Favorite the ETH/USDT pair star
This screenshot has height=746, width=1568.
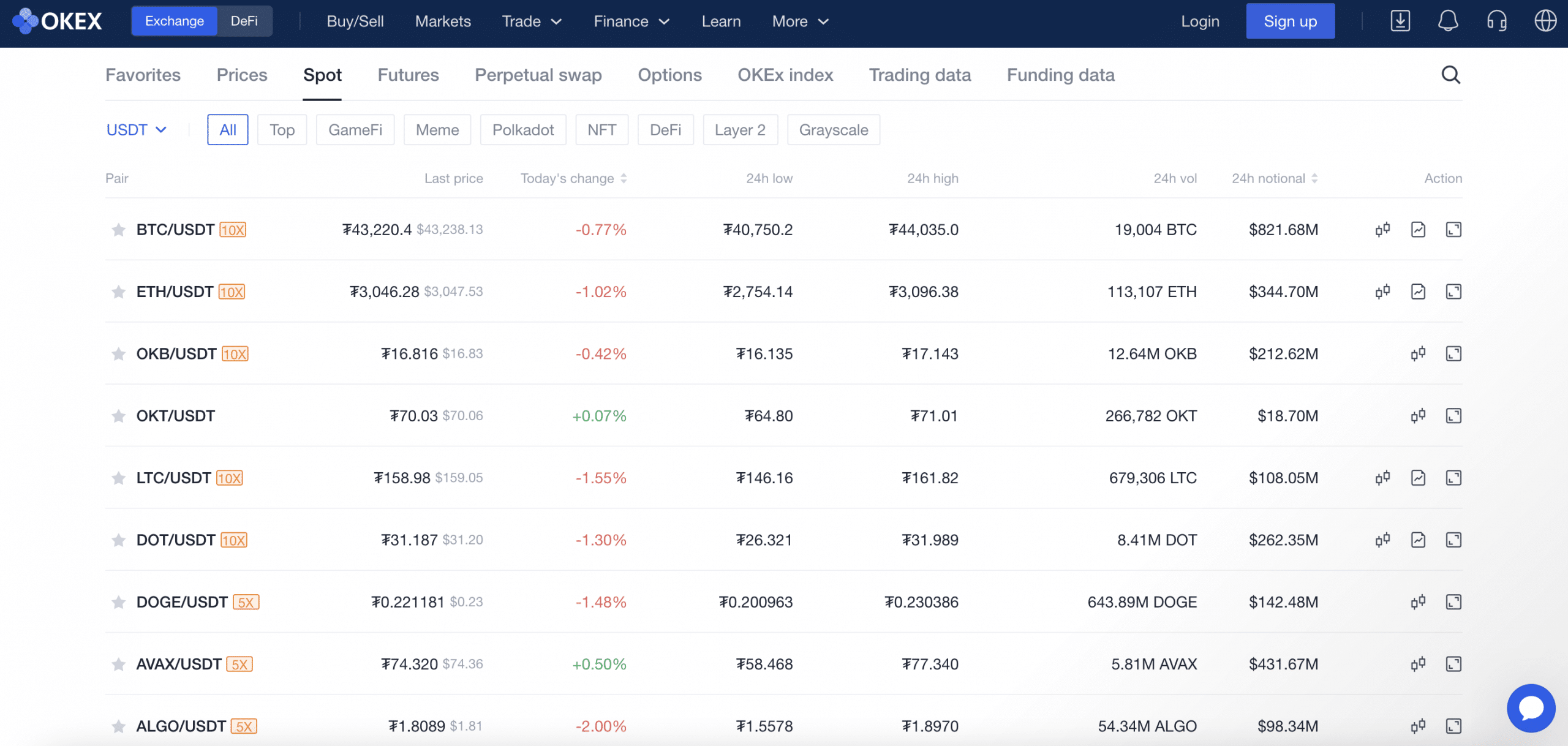[118, 292]
